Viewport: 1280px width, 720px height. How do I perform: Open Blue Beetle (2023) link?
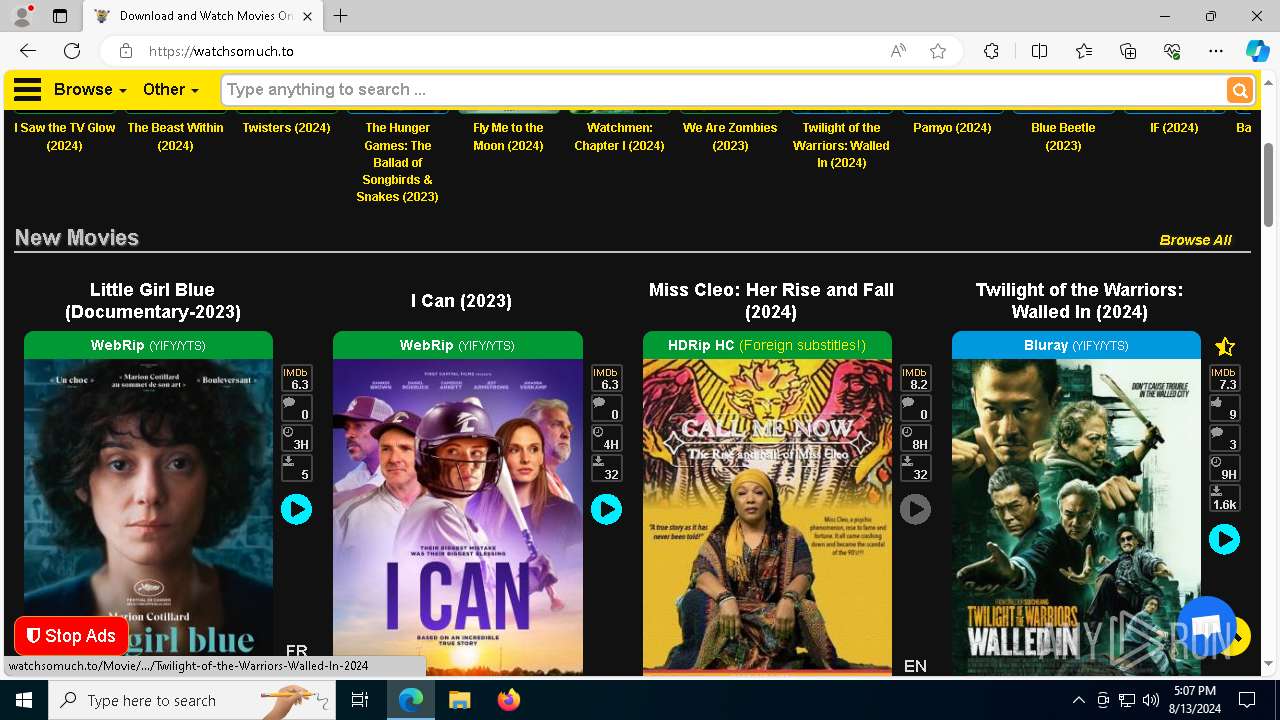click(x=1063, y=137)
